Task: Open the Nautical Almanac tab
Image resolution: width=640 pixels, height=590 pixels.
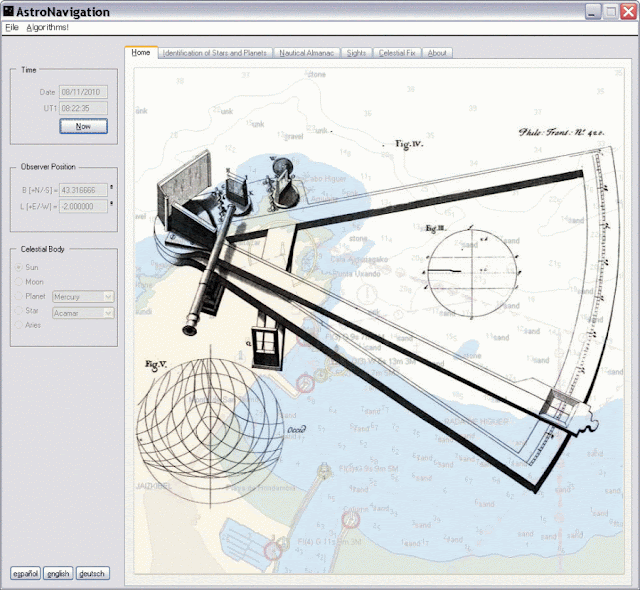Action: point(307,53)
